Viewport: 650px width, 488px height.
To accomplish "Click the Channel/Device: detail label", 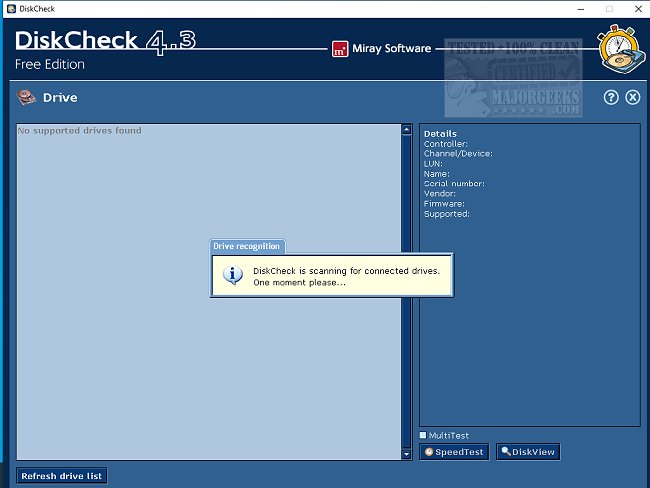I will (x=458, y=154).
